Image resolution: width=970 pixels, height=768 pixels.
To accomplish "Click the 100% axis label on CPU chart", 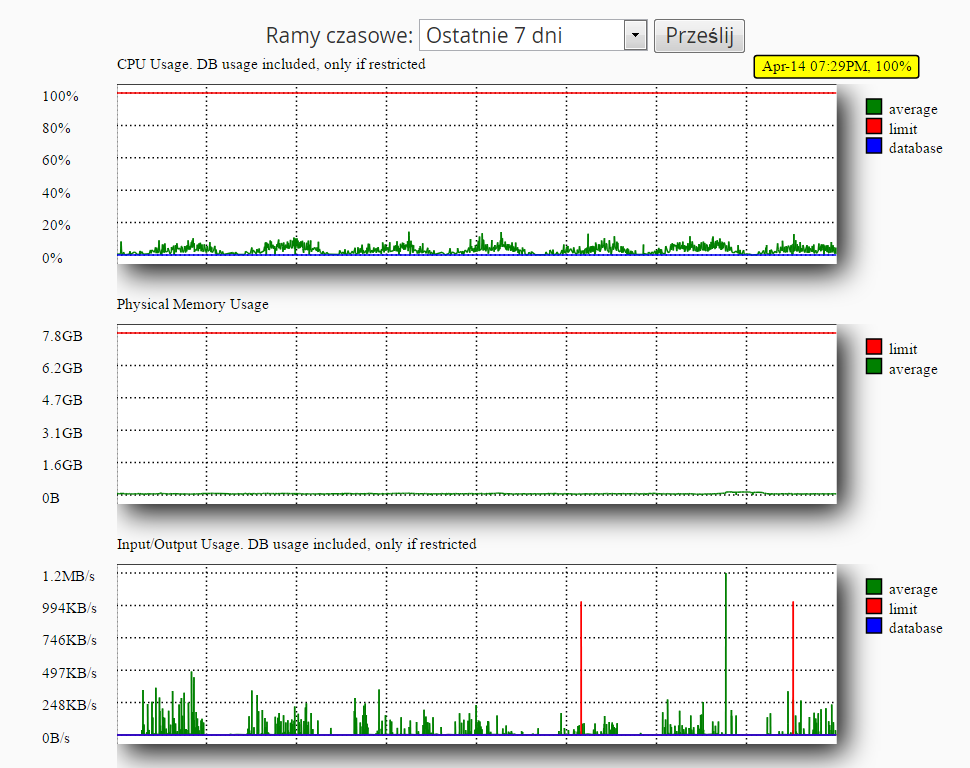I will tap(60, 97).
